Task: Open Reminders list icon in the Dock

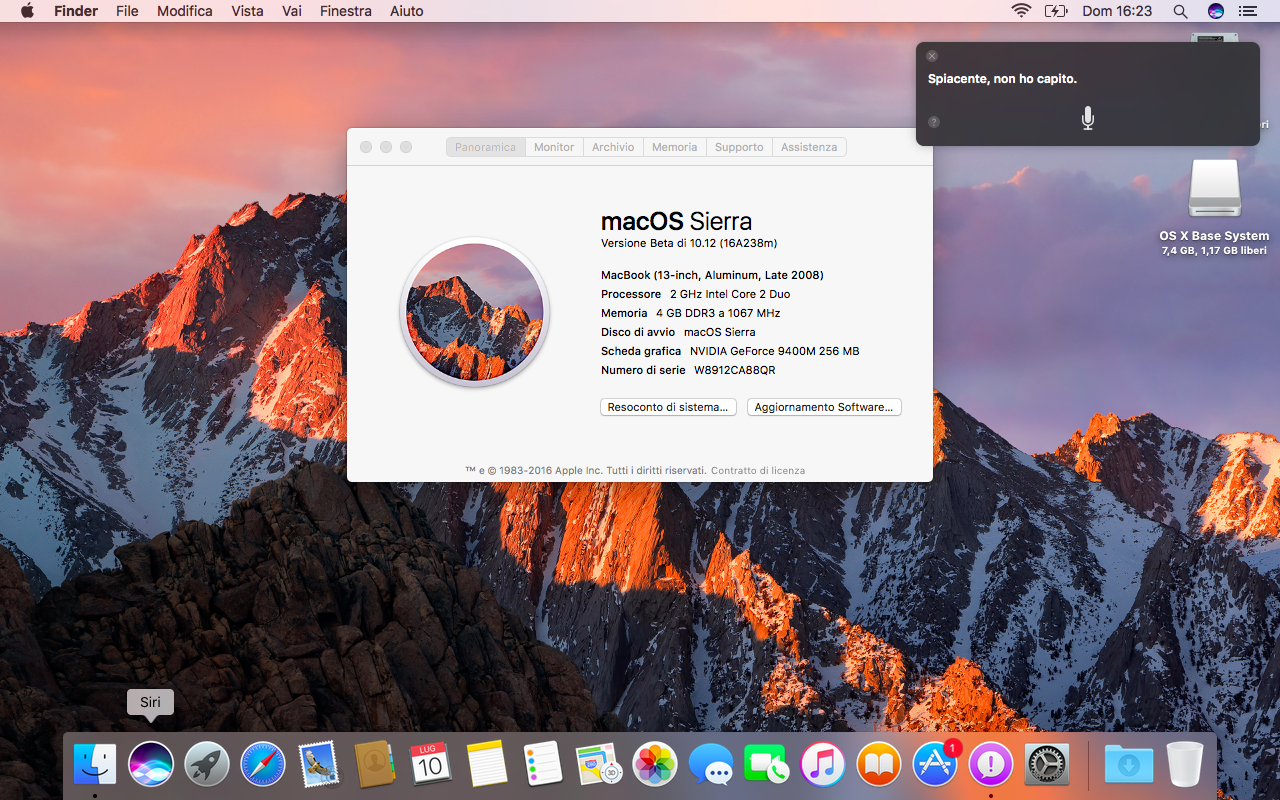Action: [x=543, y=765]
